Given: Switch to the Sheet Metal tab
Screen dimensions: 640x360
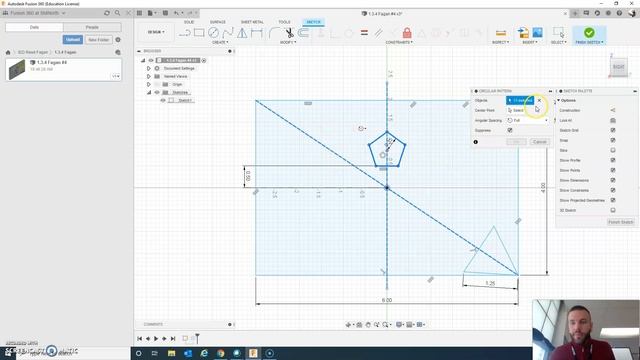Looking at the screenshot, I should point(252,22).
